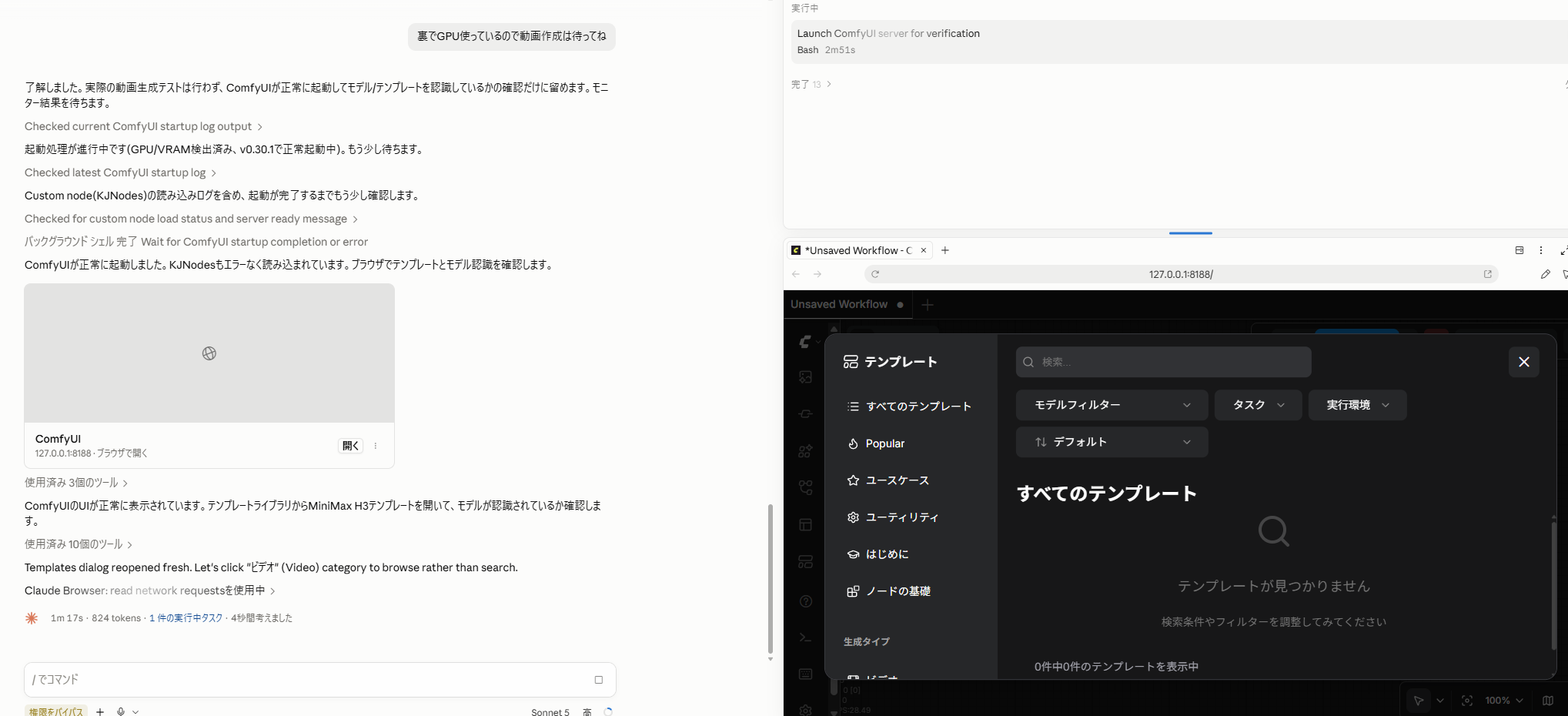Open the 1 件の実行中タスク link

(x=186, y=618)
